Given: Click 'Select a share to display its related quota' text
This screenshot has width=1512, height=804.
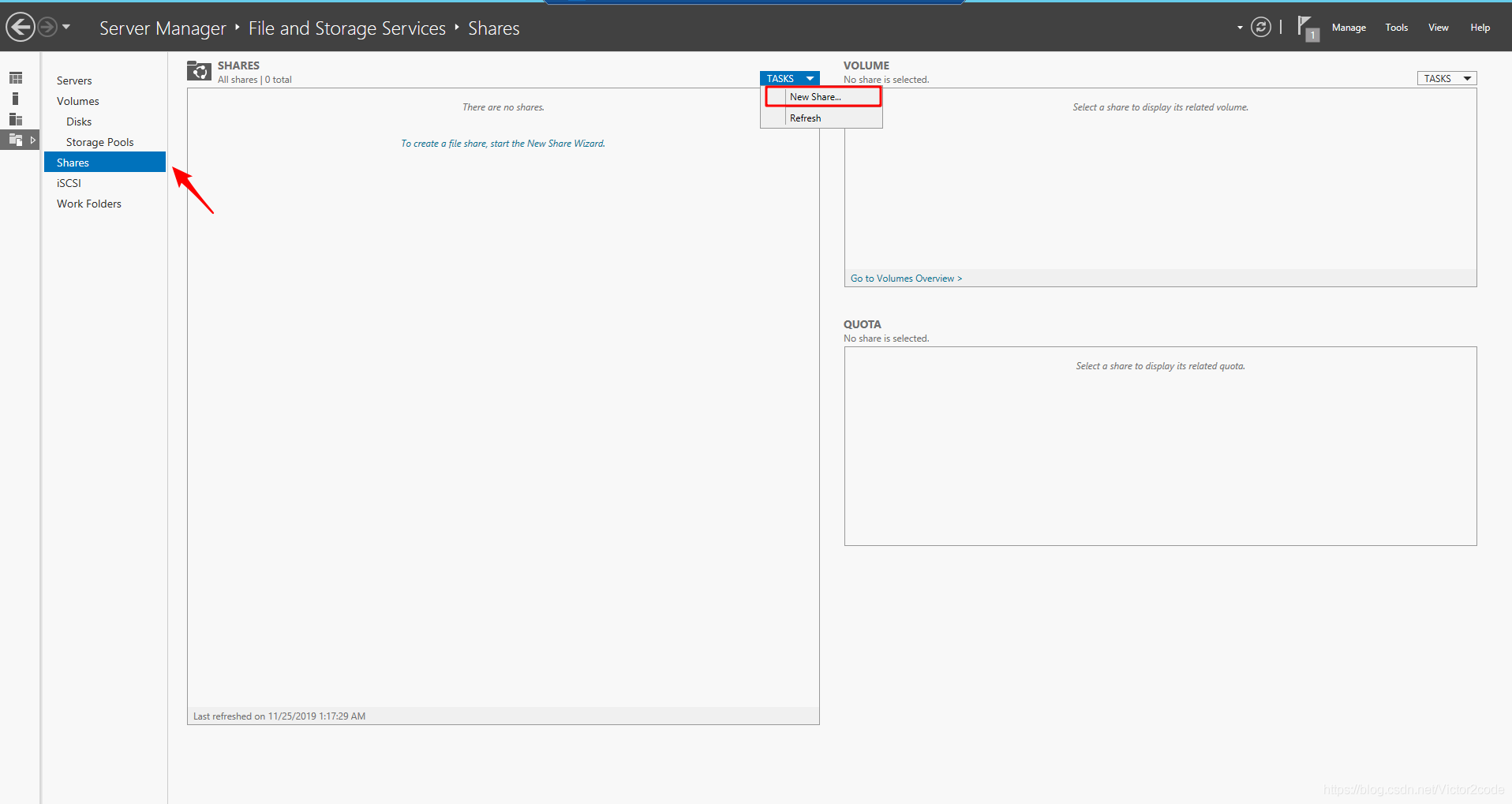Looking at the screenshot, I should pos(1161,366).
